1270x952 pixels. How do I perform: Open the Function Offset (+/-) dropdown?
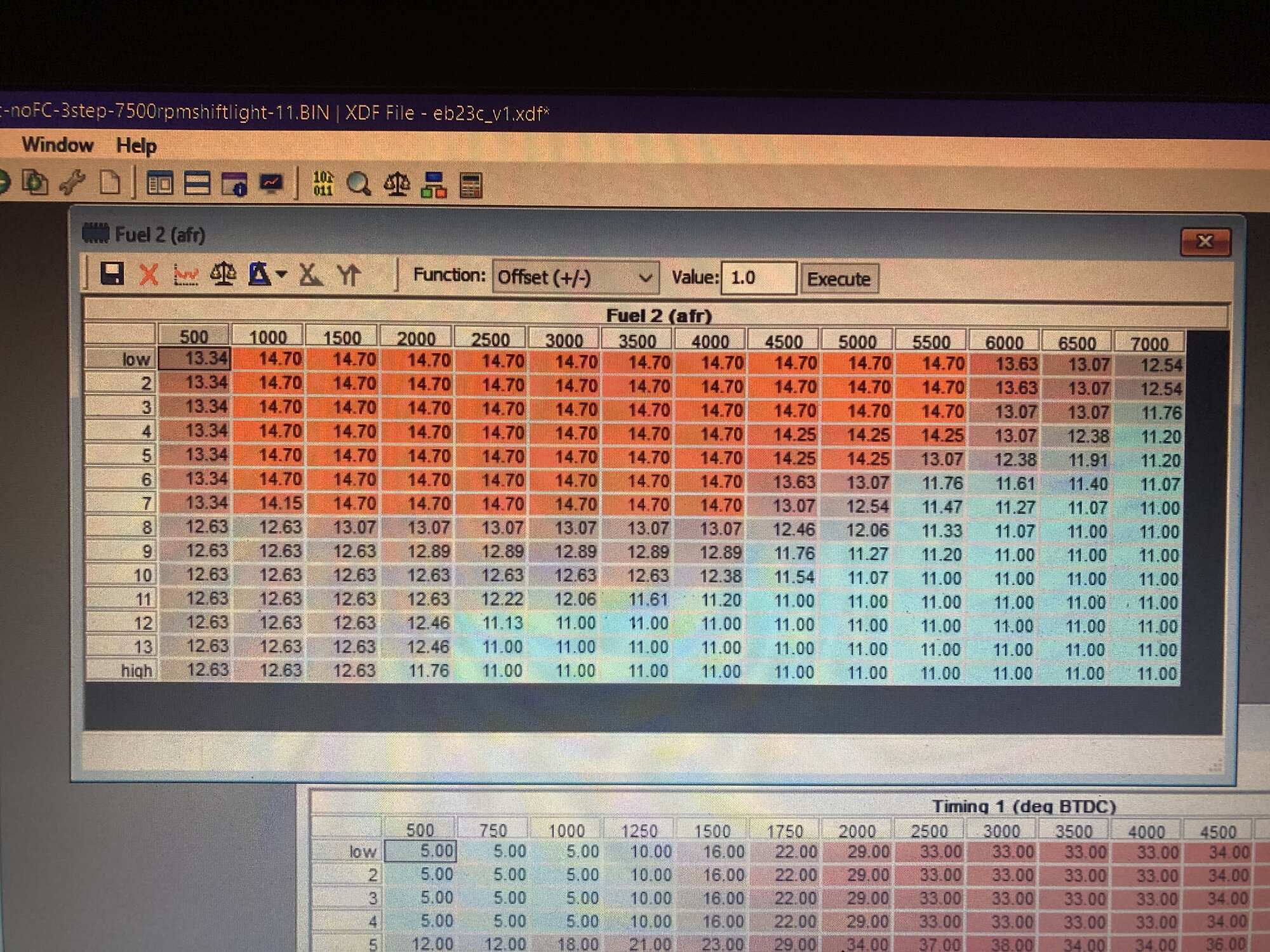575,277
